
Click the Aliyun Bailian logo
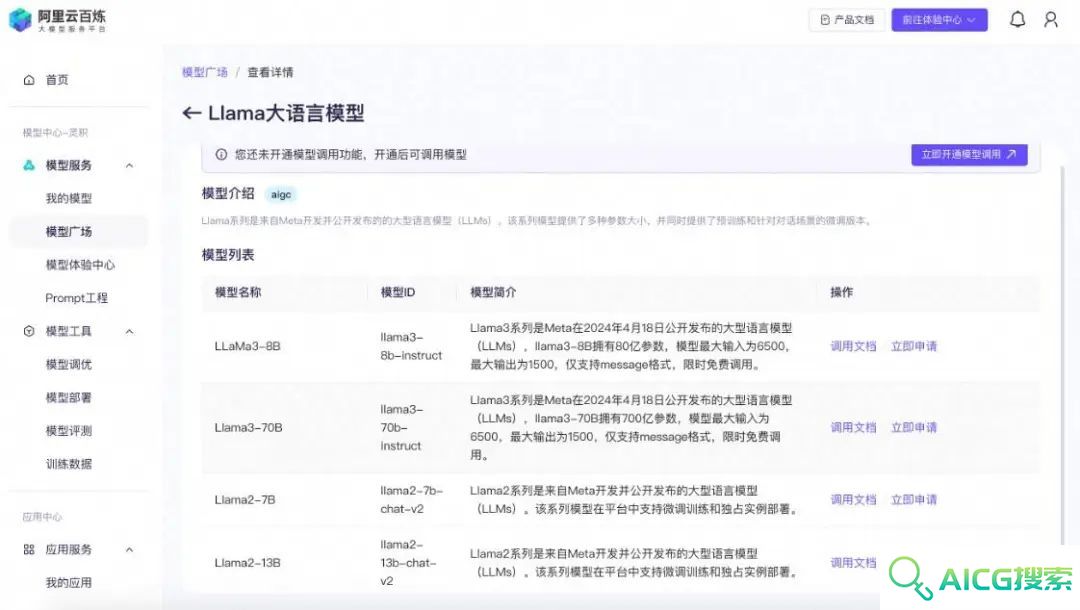[58, 20]
